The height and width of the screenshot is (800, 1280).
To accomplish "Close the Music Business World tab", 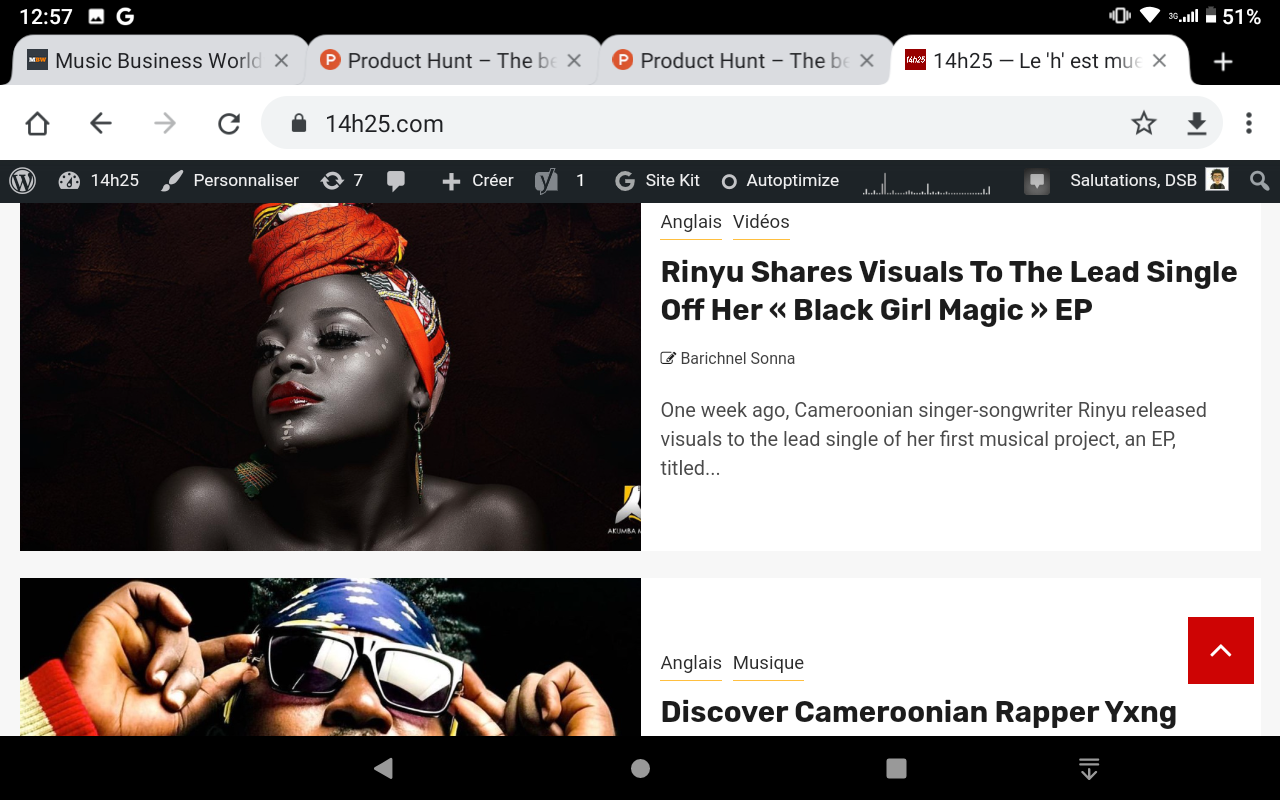I will point(282,61).
